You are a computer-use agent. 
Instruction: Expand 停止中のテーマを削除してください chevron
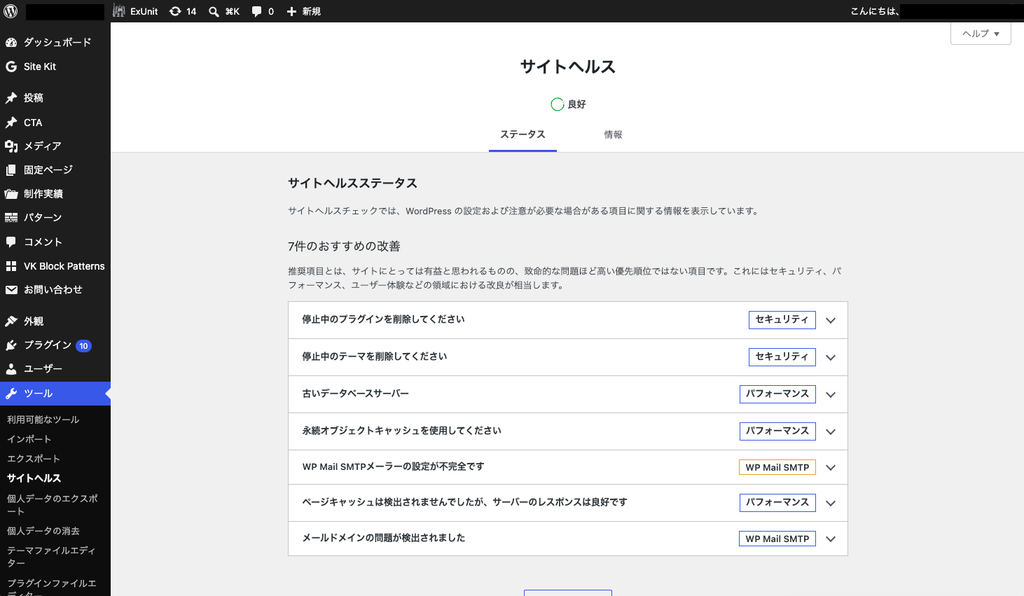[831, 358]
